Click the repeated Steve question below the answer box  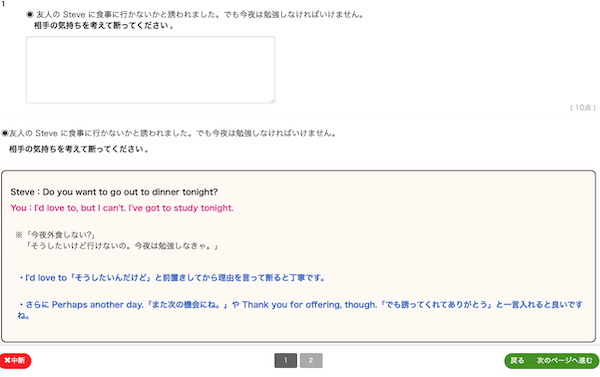[x=173, y=133]
